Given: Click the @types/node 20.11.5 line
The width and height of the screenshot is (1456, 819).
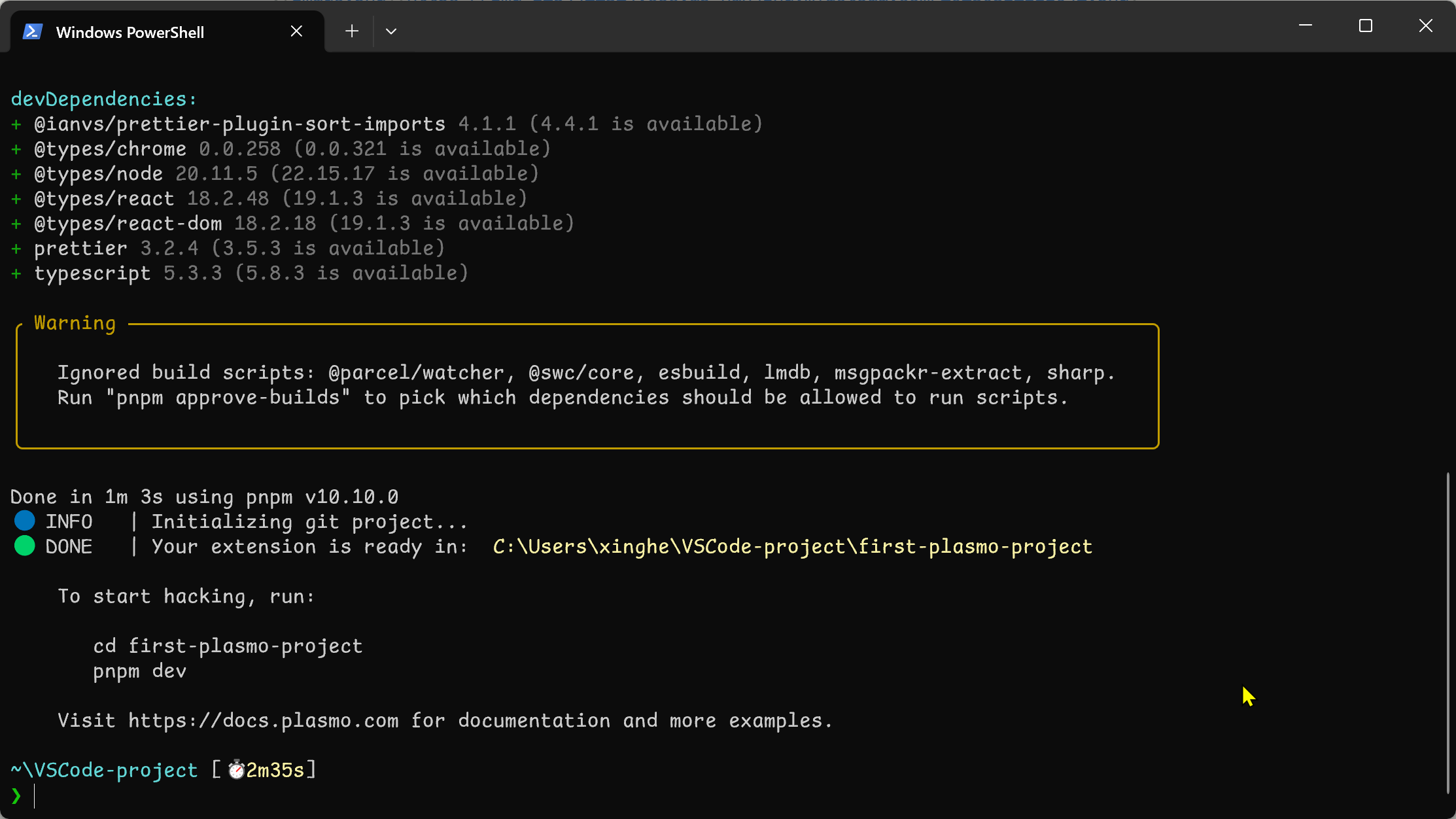Looking at the screenshot, I should pyautogui.click(x=275, y=173).
